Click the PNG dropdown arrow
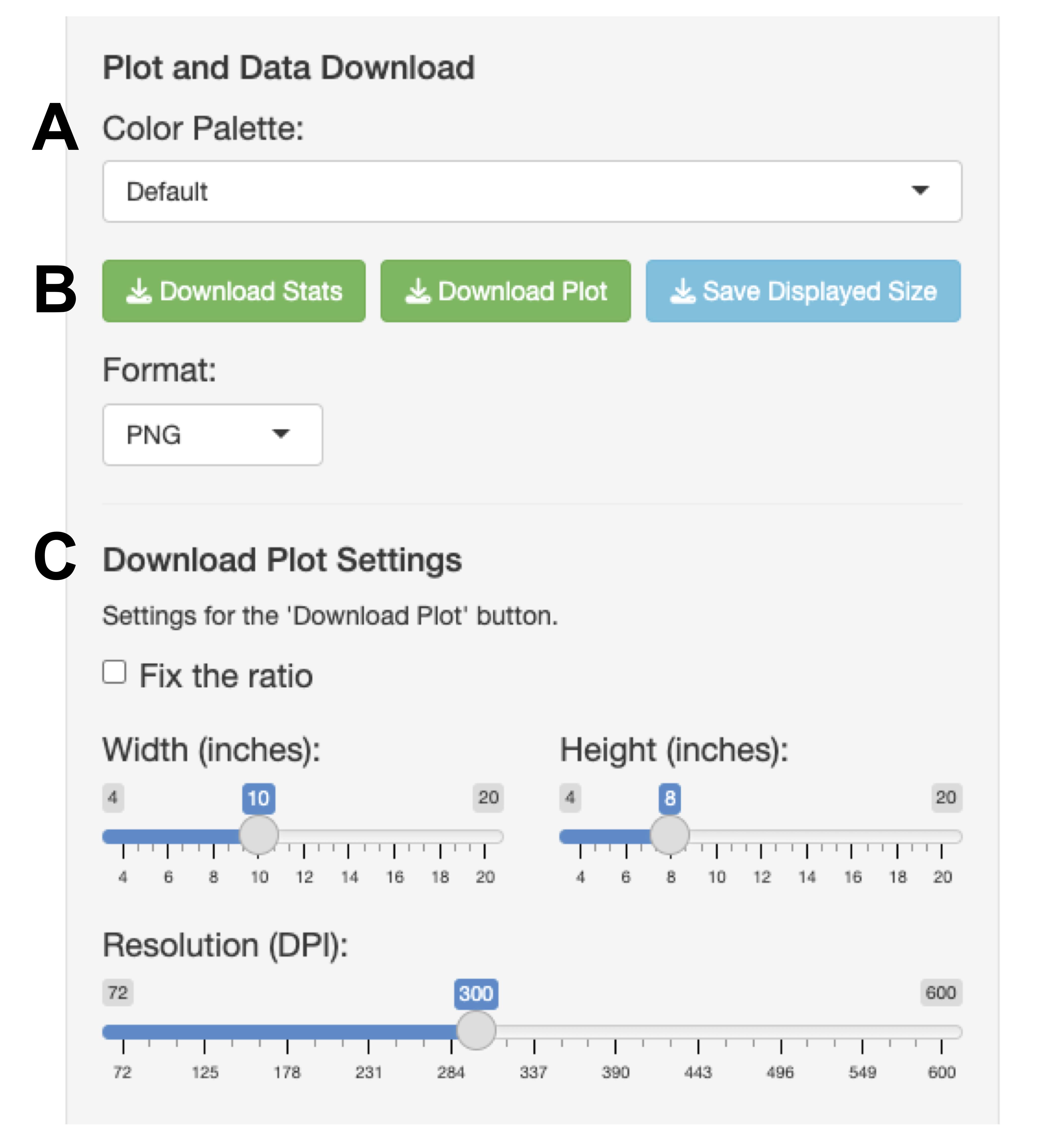Image resolution: width=1043 pixels, height=1148 pixels. click(x=281, y=434)
